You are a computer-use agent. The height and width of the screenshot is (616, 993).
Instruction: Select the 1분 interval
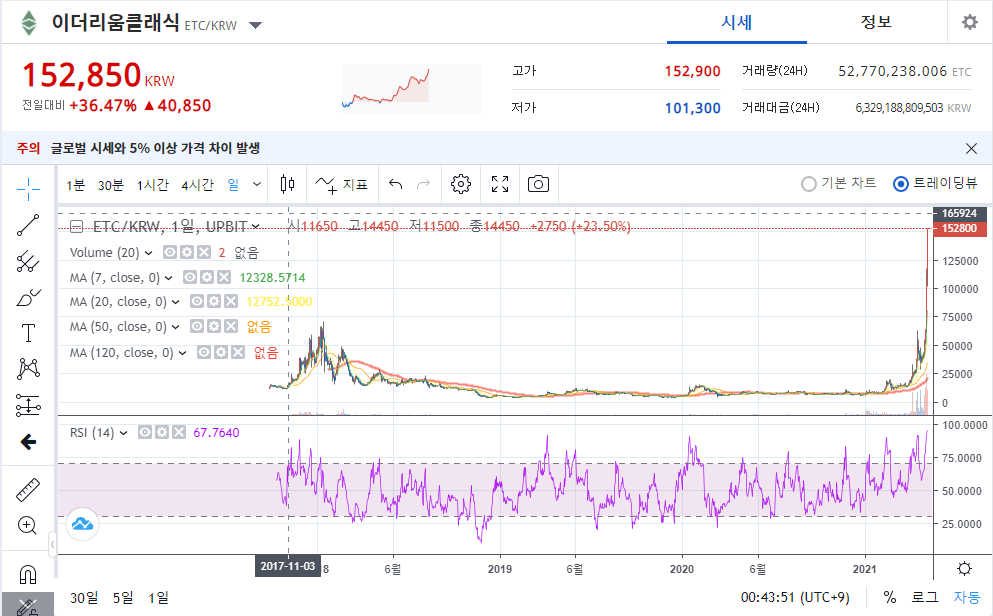click(75, 185)
